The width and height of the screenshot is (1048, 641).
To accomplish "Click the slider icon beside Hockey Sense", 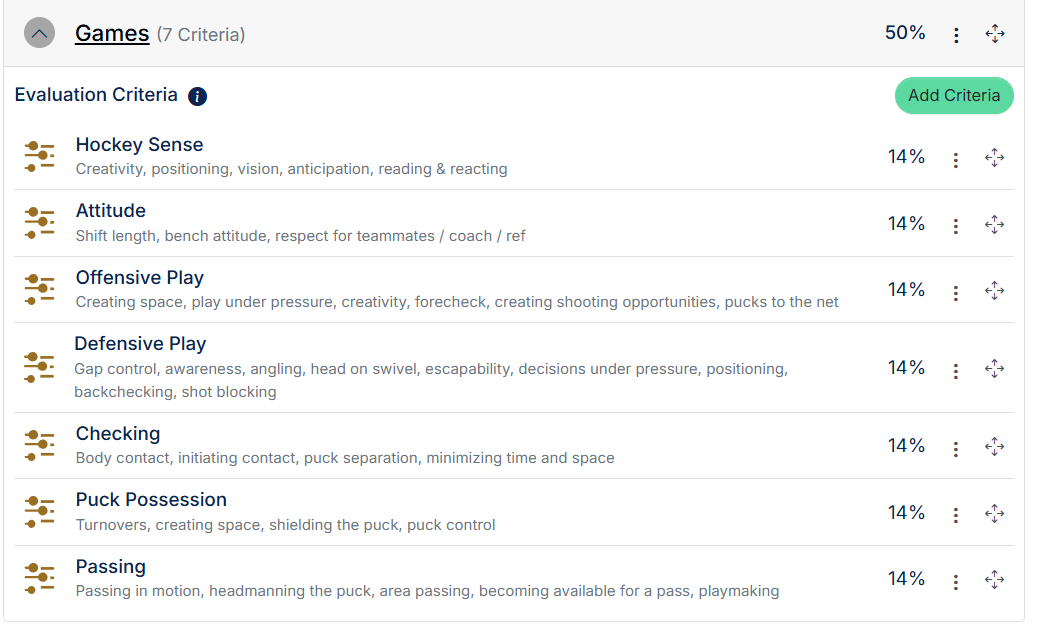I will coord(39,156).
